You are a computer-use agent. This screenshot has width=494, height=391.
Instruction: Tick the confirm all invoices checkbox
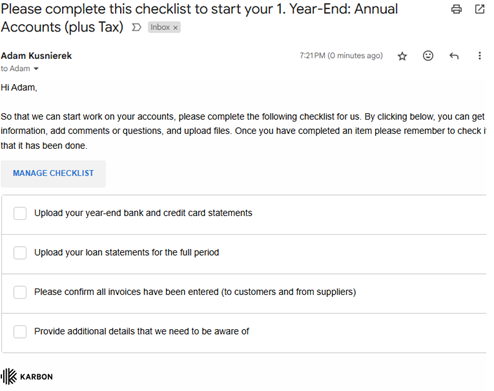pos(20,292)
